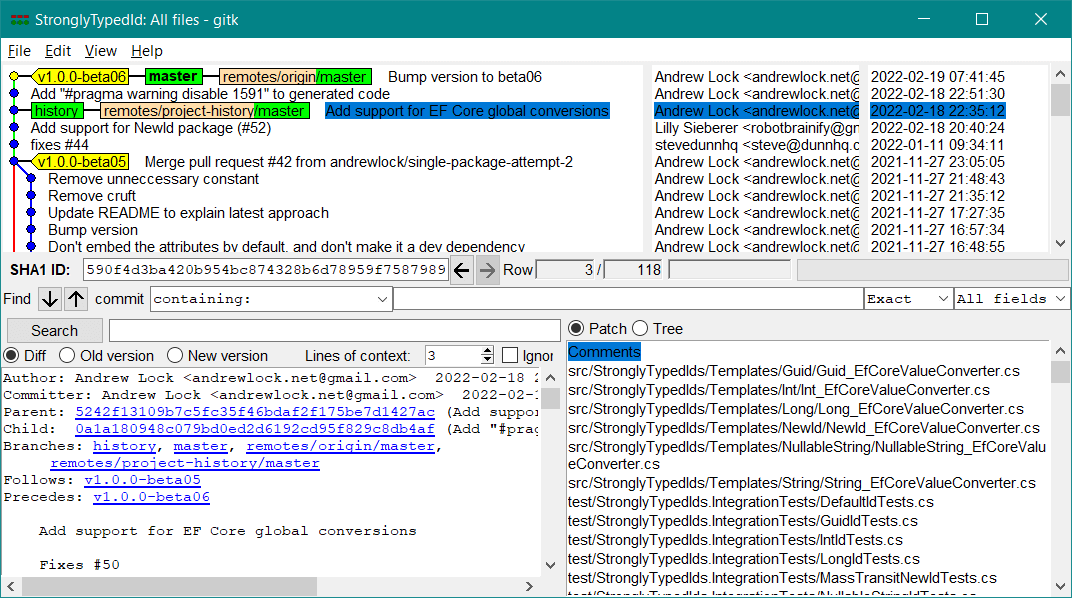
Task: Go forward to next commit arrow
Action: coord(487,270)
